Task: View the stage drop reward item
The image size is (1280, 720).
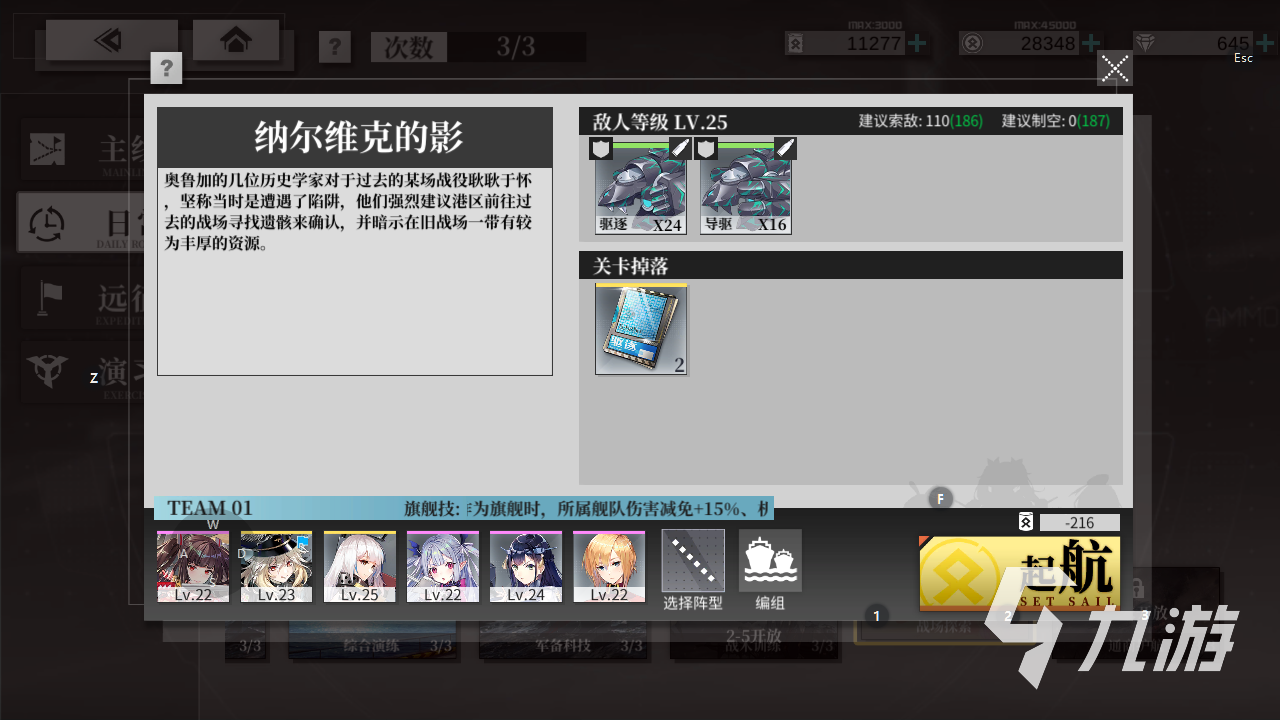Action: click(x=641, y=329)
